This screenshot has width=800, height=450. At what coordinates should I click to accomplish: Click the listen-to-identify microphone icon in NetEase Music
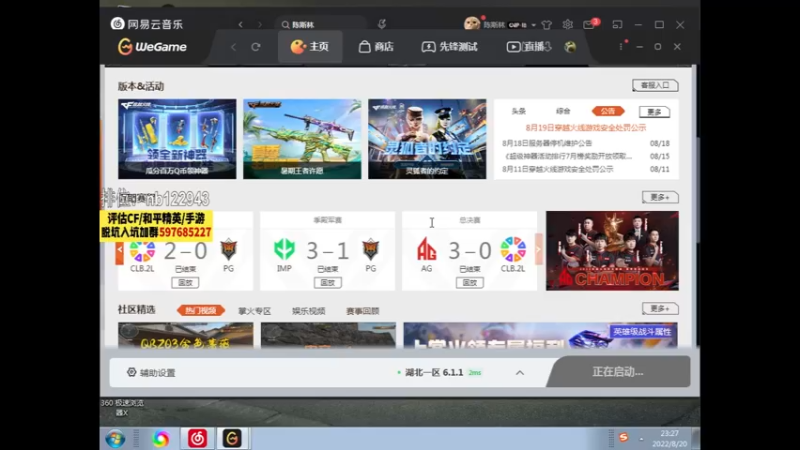pos(382,24)
